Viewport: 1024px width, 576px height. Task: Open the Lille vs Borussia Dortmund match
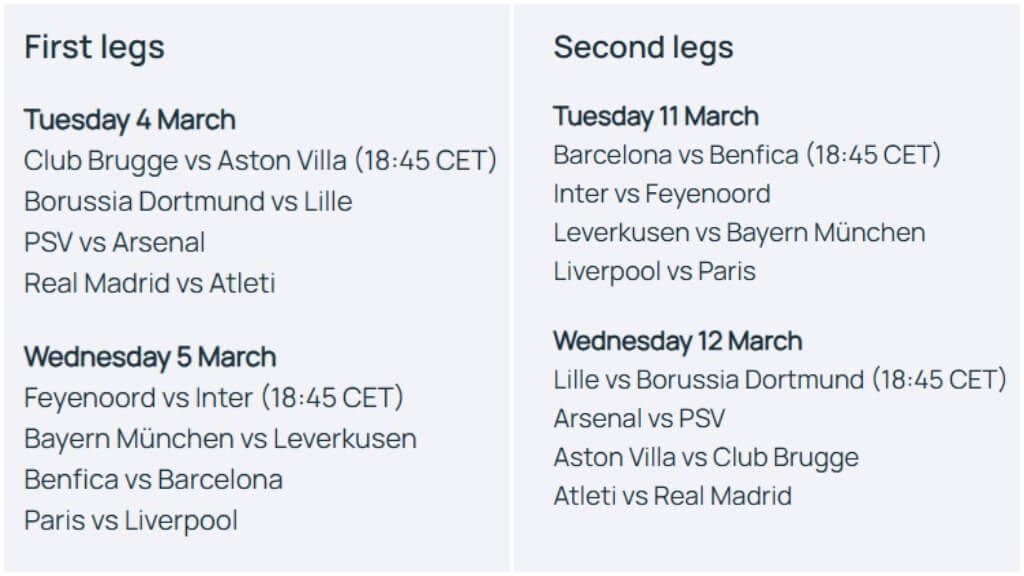pyautogui.click(x=780, y=380)
